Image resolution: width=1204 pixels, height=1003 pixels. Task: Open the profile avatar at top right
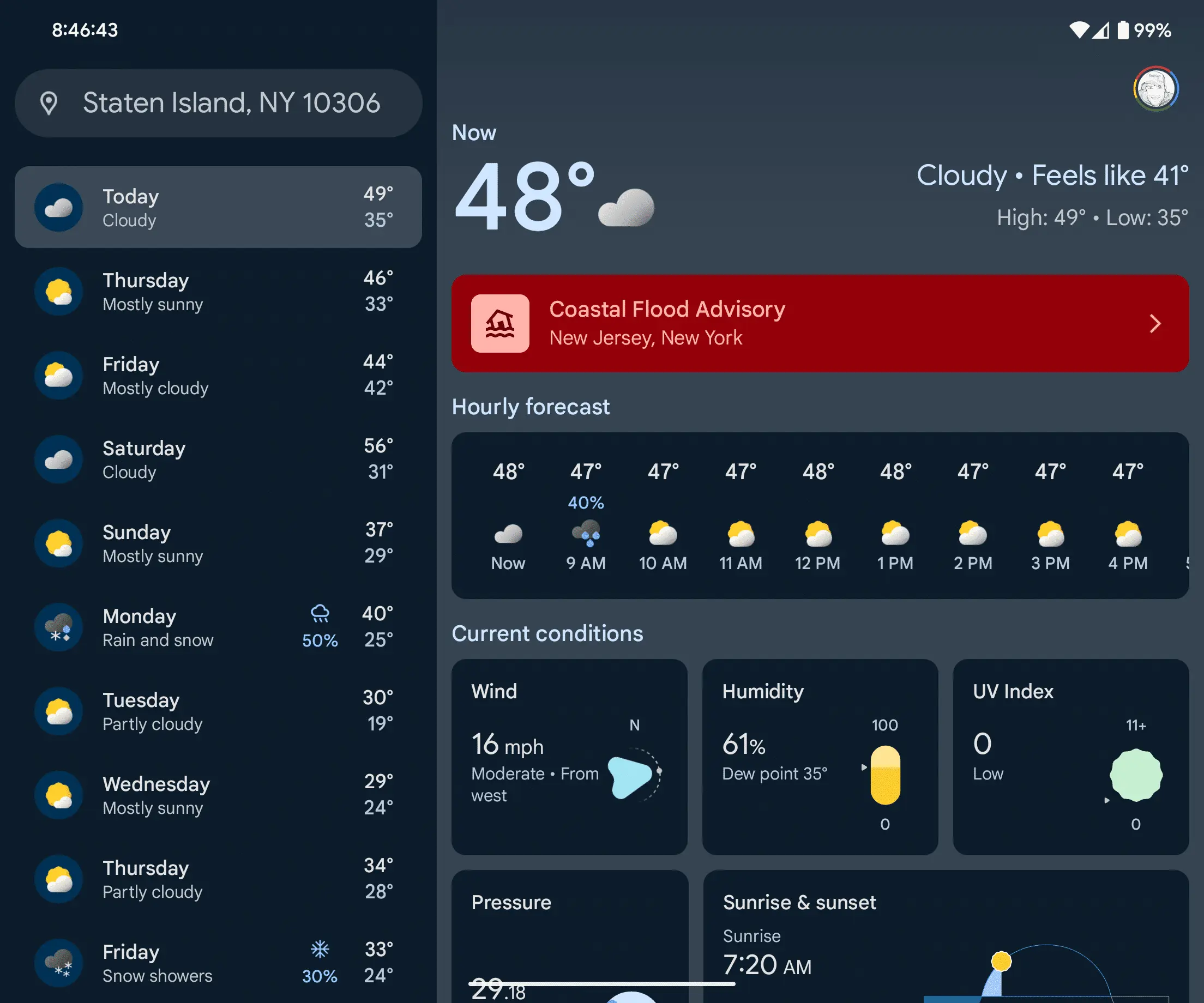[1155, 89]
